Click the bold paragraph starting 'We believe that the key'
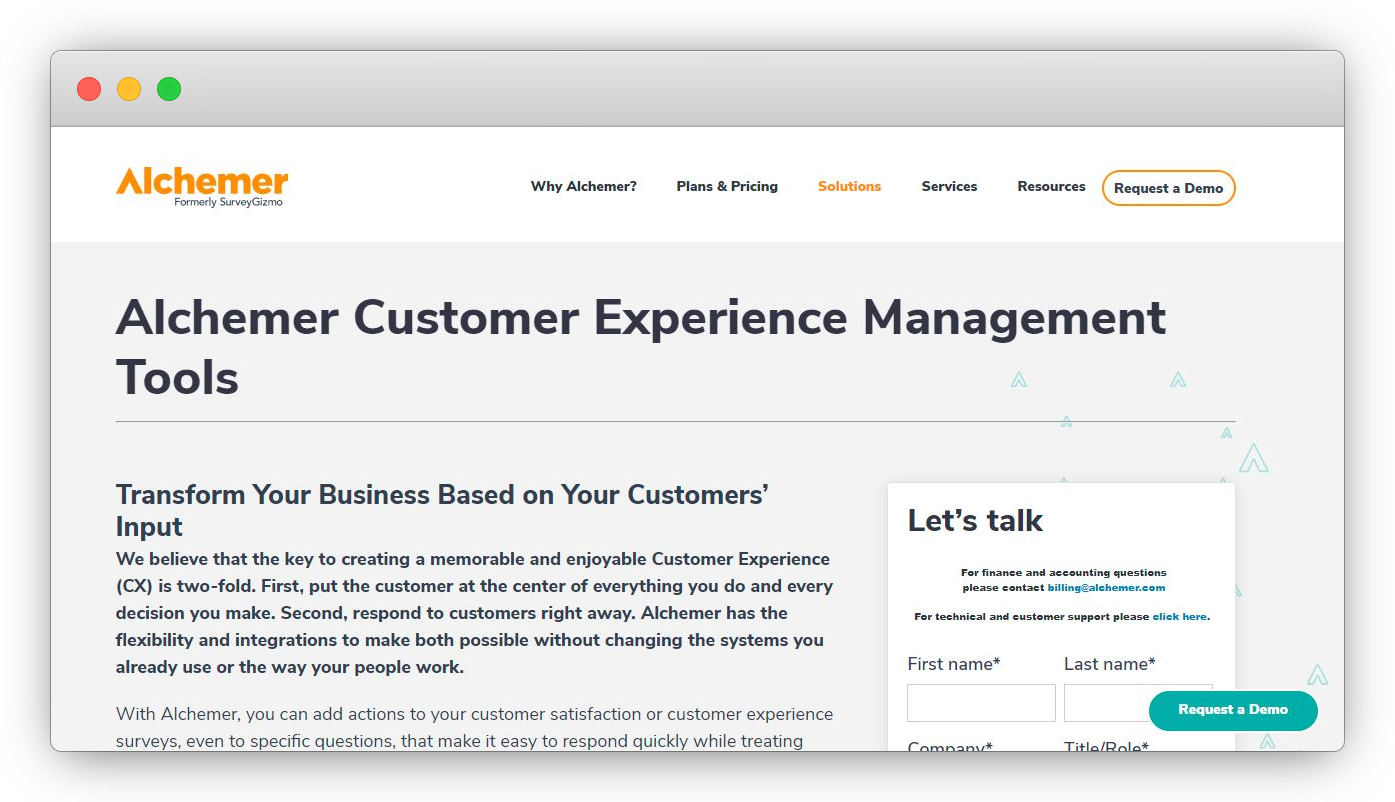 tap(475, 613)
